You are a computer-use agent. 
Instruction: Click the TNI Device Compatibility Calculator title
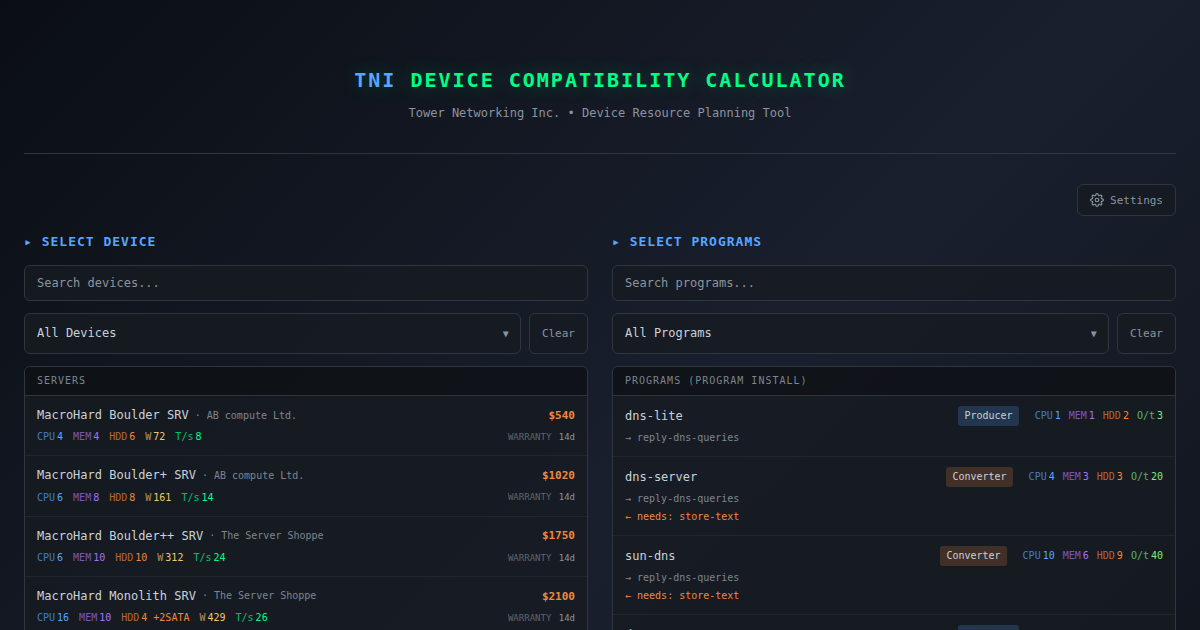click(600, 80)
